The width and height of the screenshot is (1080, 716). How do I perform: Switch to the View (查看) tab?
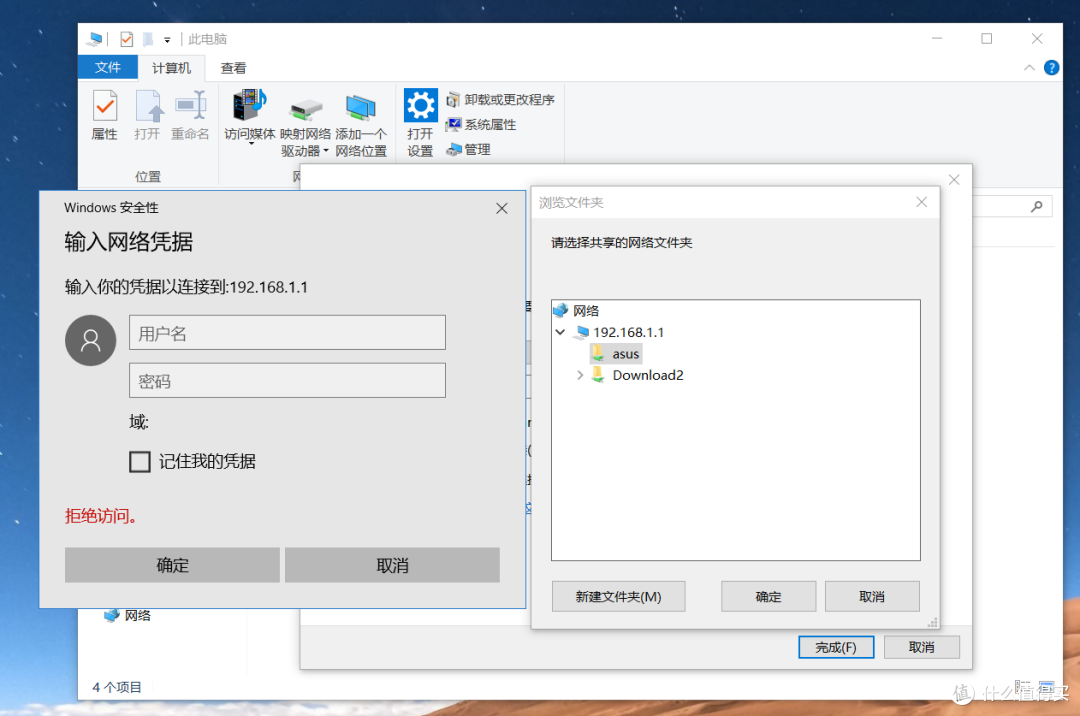(233, 67)
